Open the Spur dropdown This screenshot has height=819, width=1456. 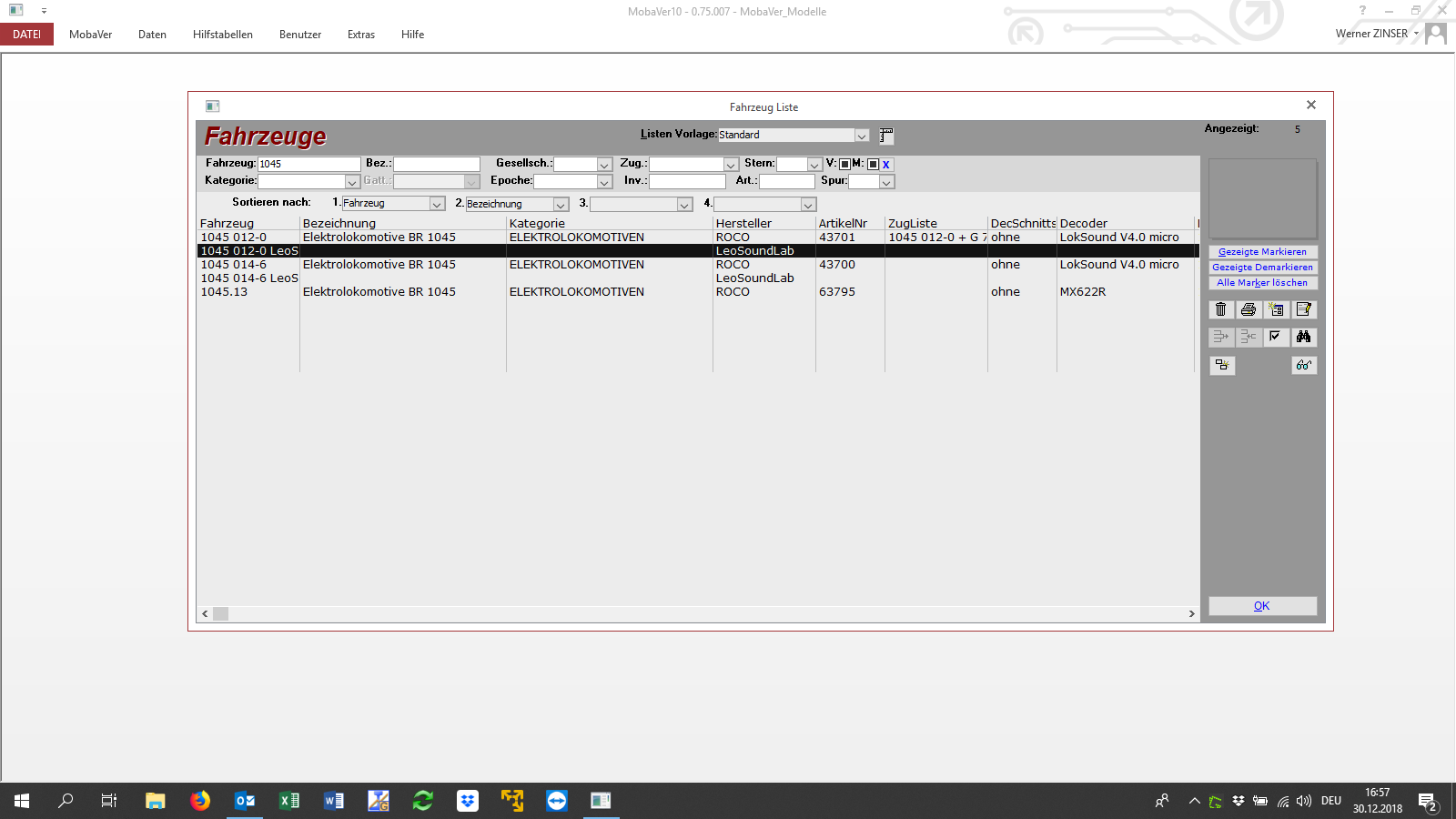point(886,182)
